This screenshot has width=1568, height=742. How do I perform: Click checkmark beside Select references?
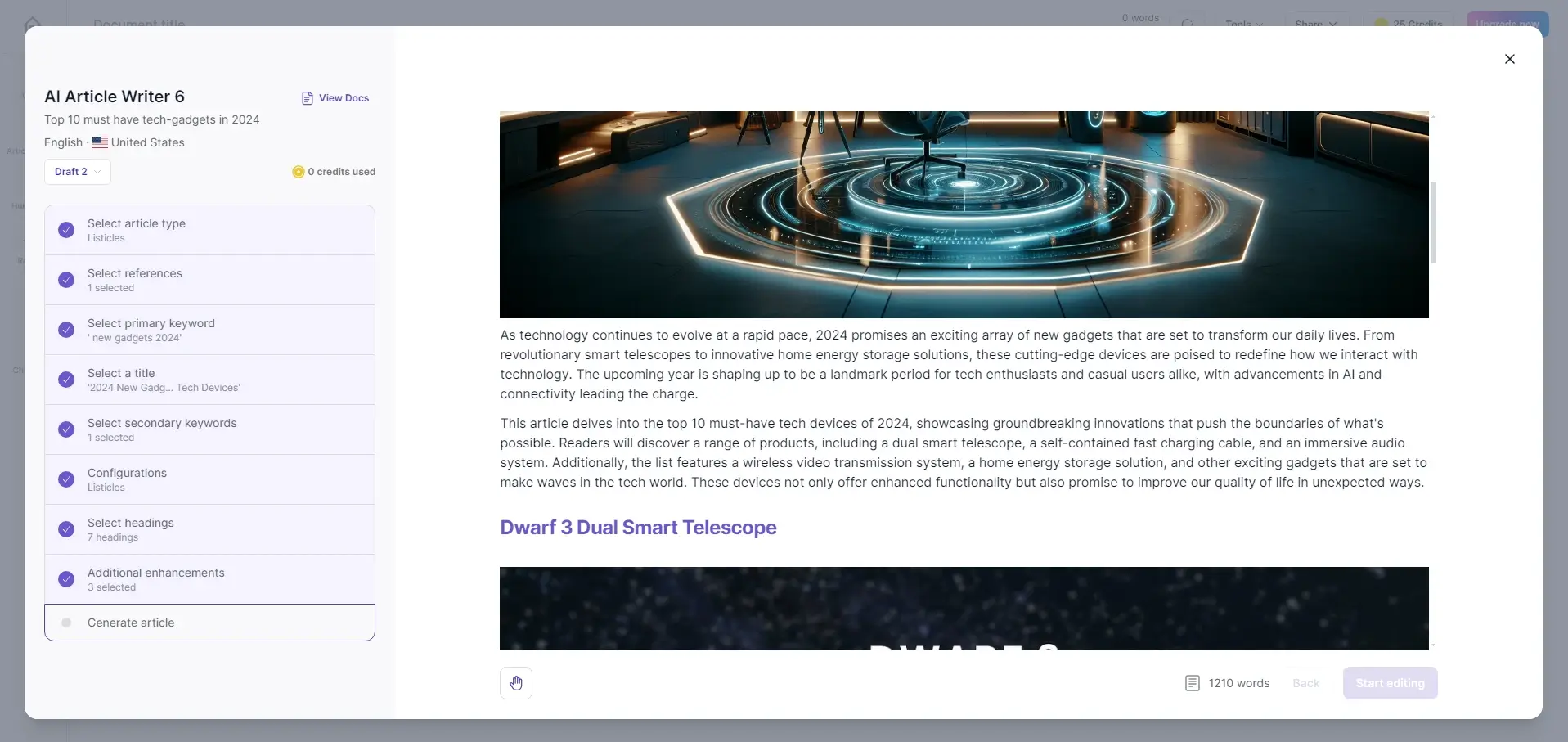coord(66,280)
